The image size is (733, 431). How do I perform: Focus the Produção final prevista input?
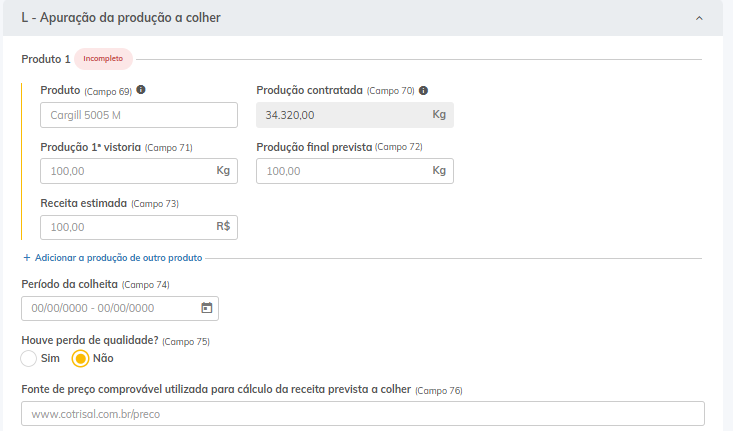[340, 171]
